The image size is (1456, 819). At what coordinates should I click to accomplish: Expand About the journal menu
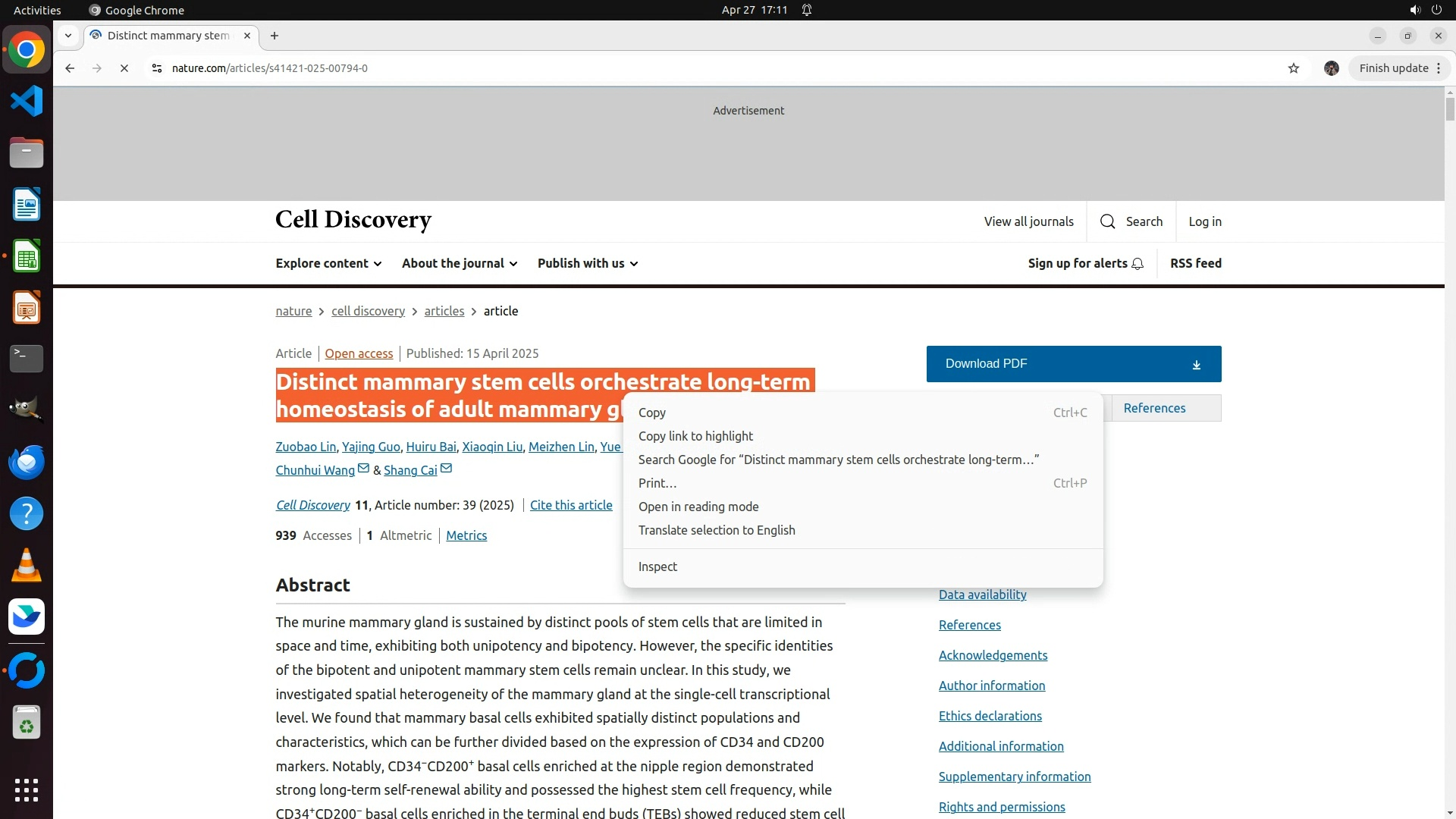coord(460,263)
